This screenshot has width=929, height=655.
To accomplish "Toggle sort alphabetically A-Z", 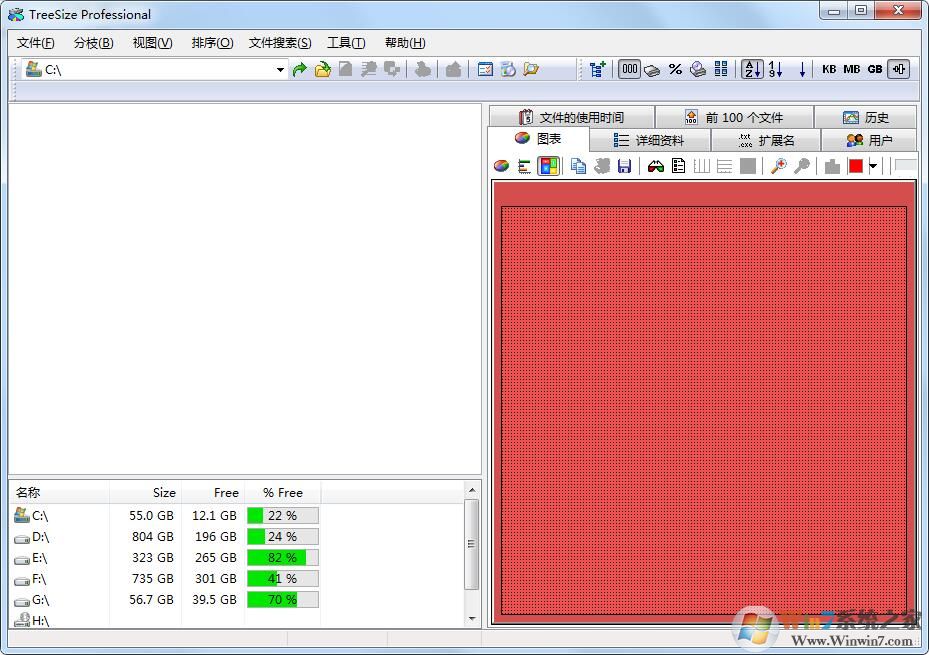I will click(751, 69).
